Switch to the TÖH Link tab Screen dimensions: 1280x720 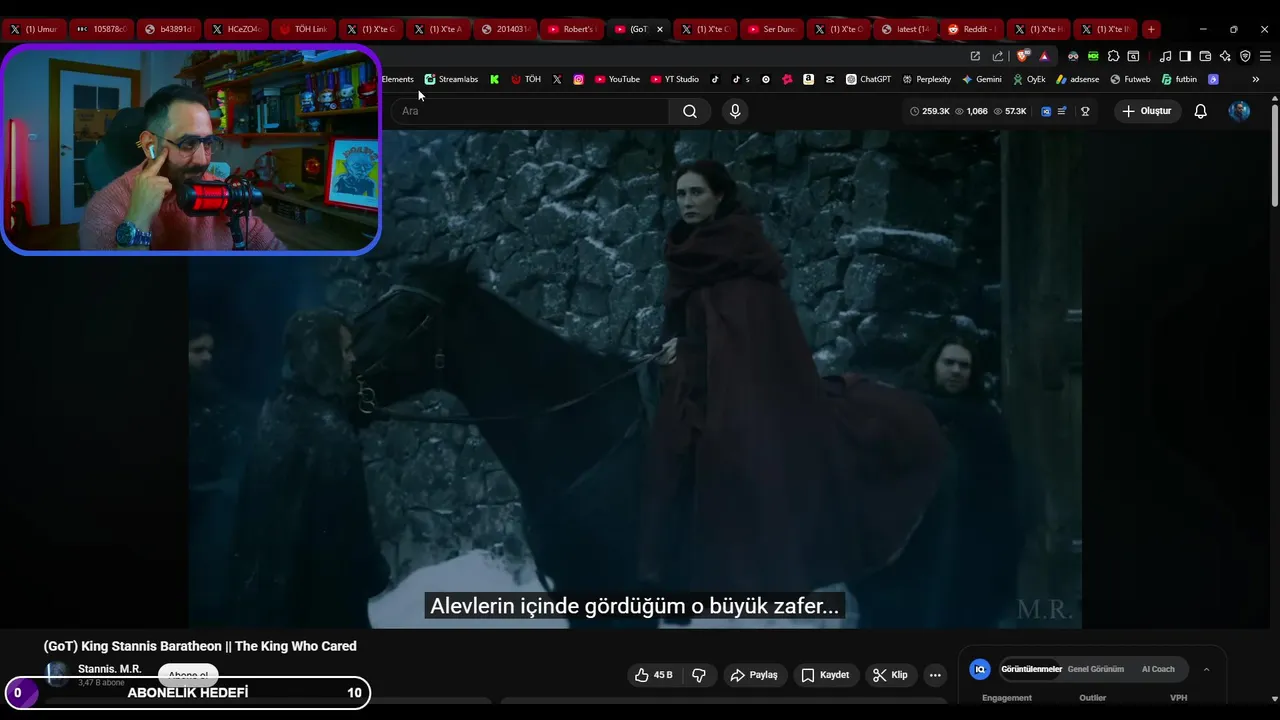[303, 29]
